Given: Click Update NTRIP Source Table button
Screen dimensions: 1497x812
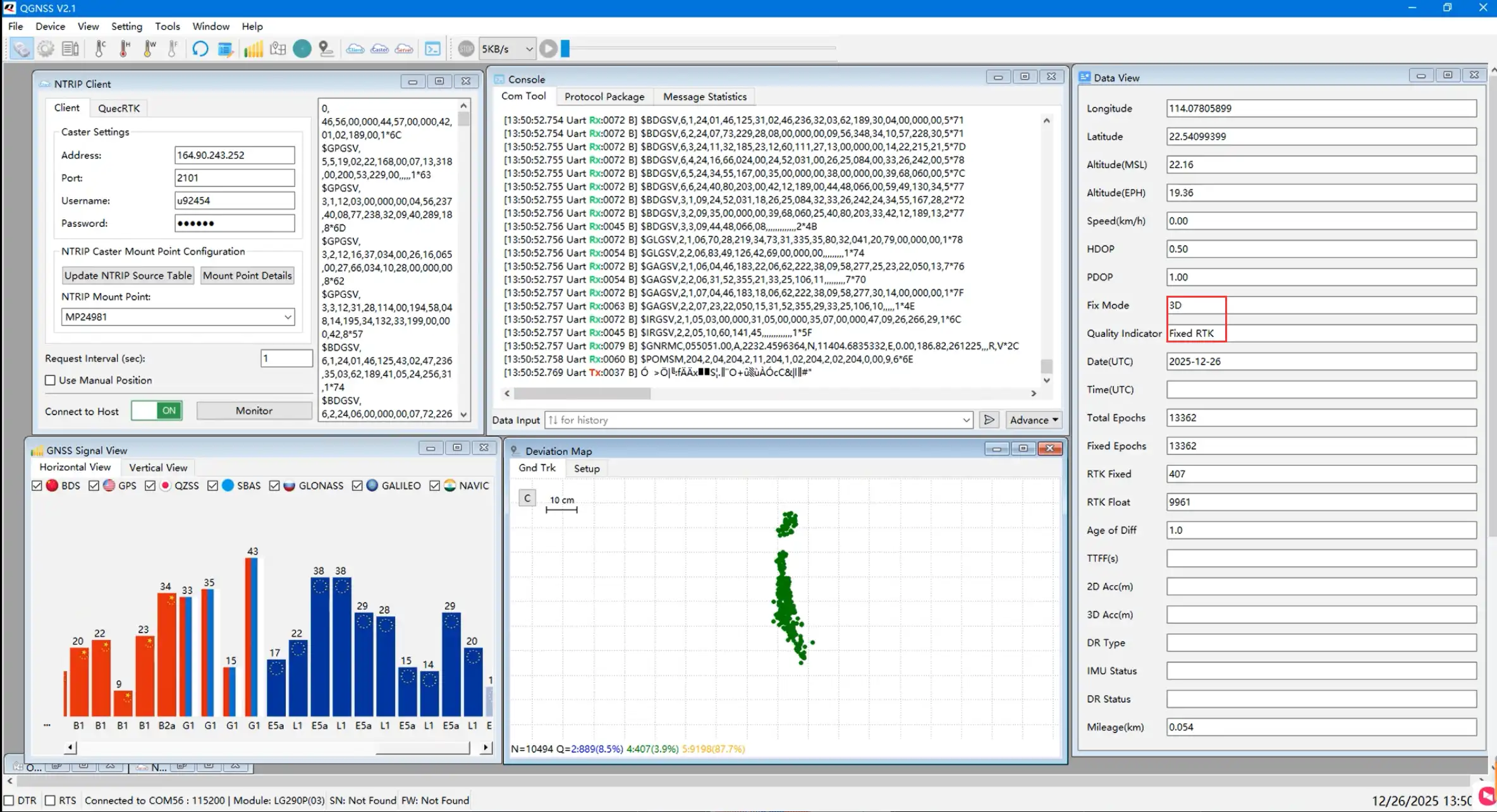Looking at the screenshot, I should tap(128, 276).
